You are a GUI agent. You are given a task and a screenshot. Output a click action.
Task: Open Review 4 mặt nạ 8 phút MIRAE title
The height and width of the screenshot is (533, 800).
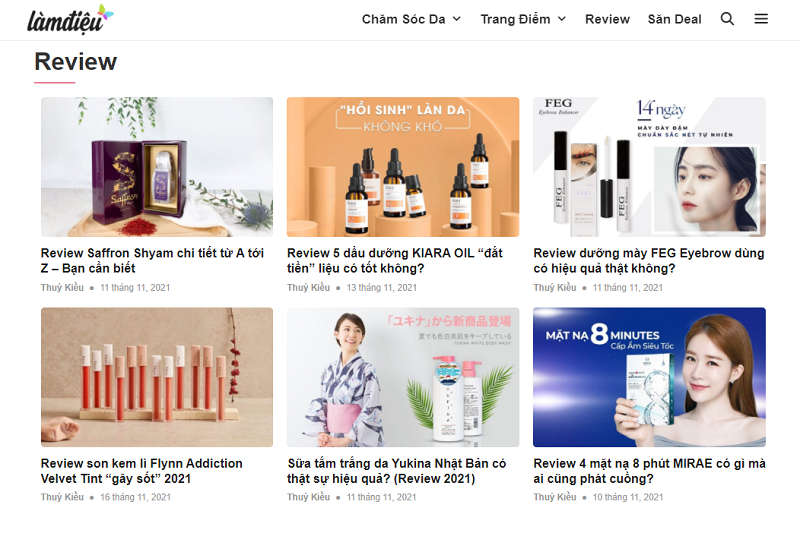[x=649, y=471]
